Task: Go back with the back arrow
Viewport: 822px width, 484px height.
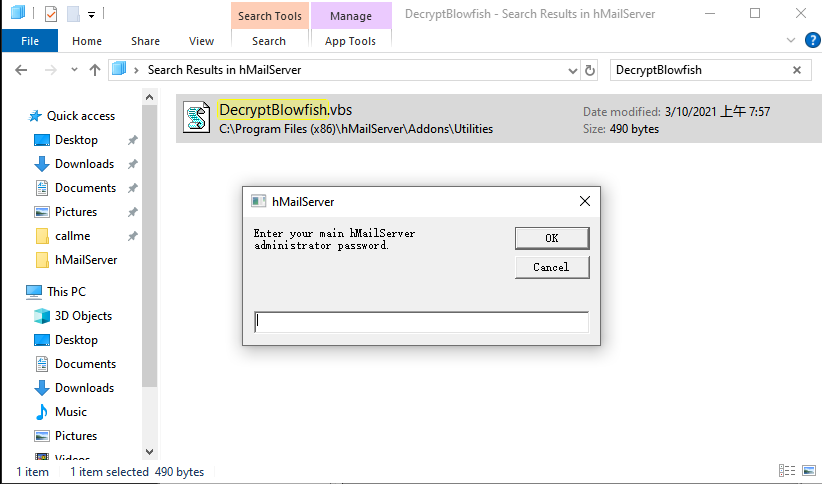Action: click(21, 70)
